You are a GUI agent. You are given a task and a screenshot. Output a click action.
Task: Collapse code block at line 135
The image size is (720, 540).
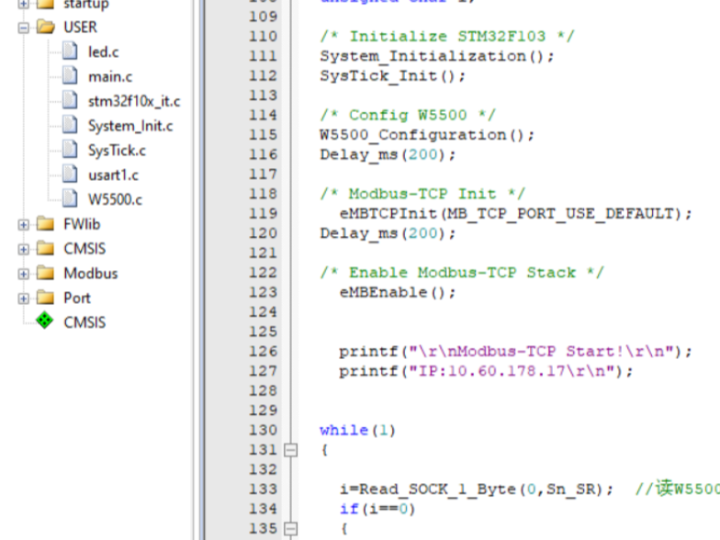click(x=291, y=529)
